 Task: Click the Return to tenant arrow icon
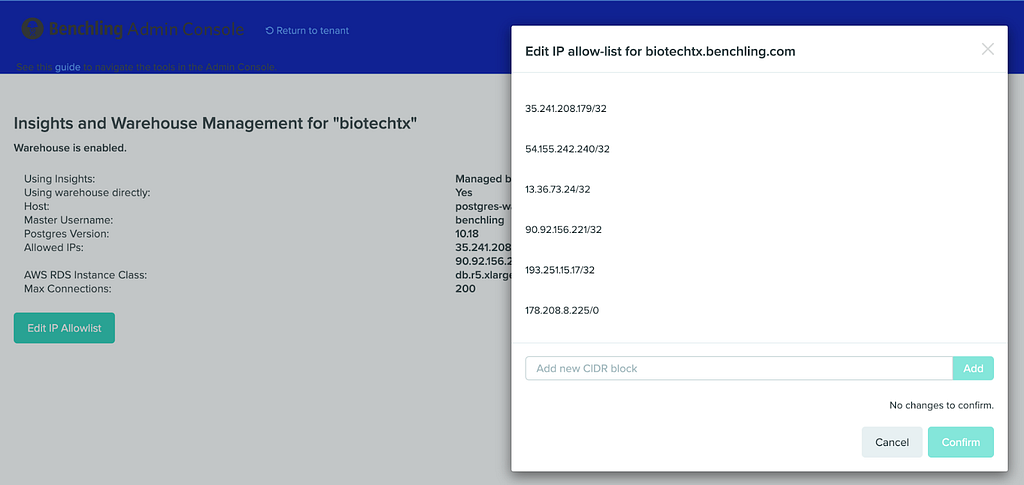[x=269, y=31]
